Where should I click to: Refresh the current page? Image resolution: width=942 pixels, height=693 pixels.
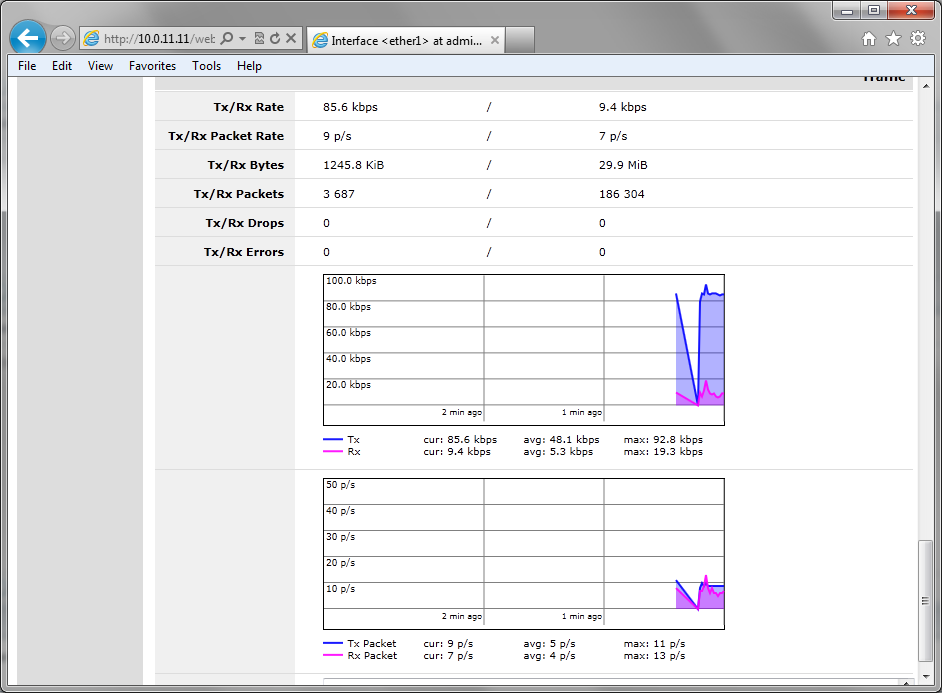coord(276,37)
